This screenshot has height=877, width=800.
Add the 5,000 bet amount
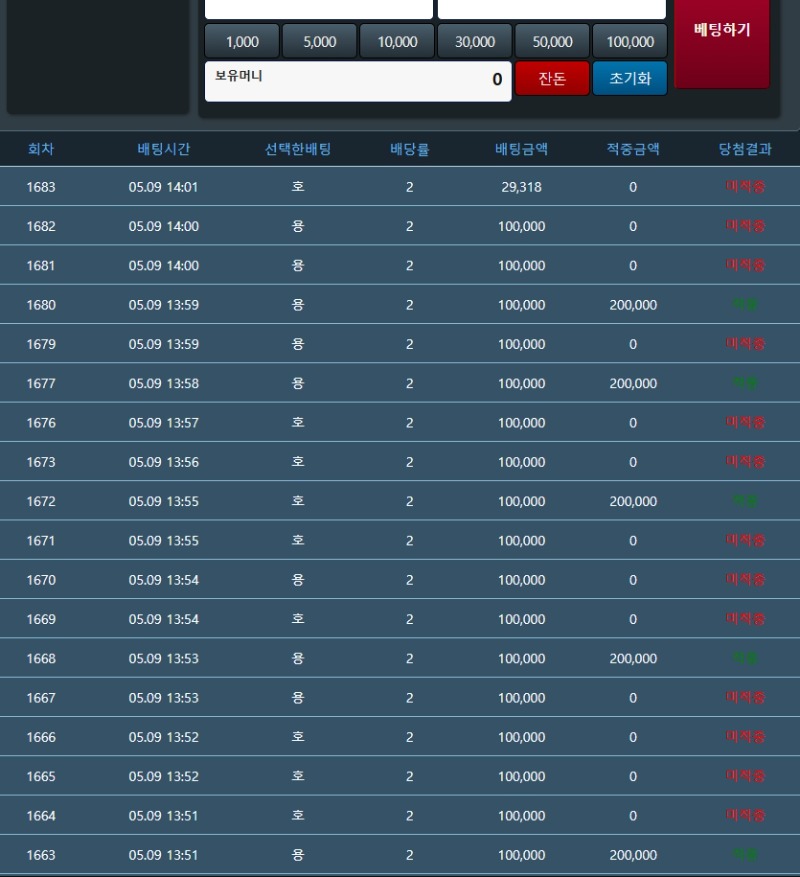tap(319, 41)
